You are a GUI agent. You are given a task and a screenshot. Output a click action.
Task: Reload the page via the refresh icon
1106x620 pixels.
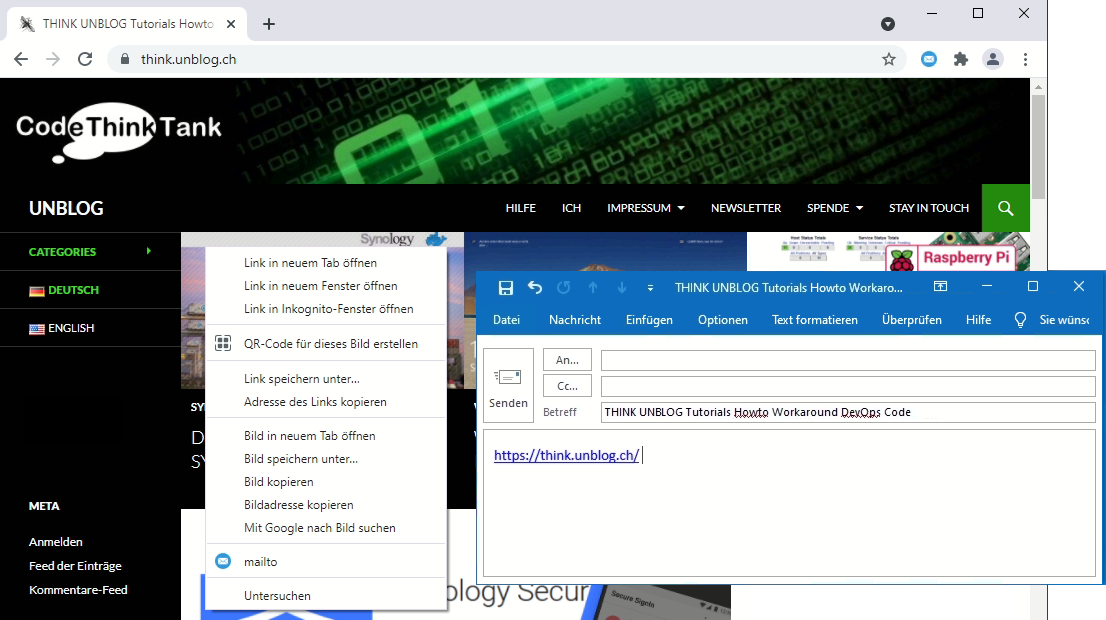click(x=85, y=59)
